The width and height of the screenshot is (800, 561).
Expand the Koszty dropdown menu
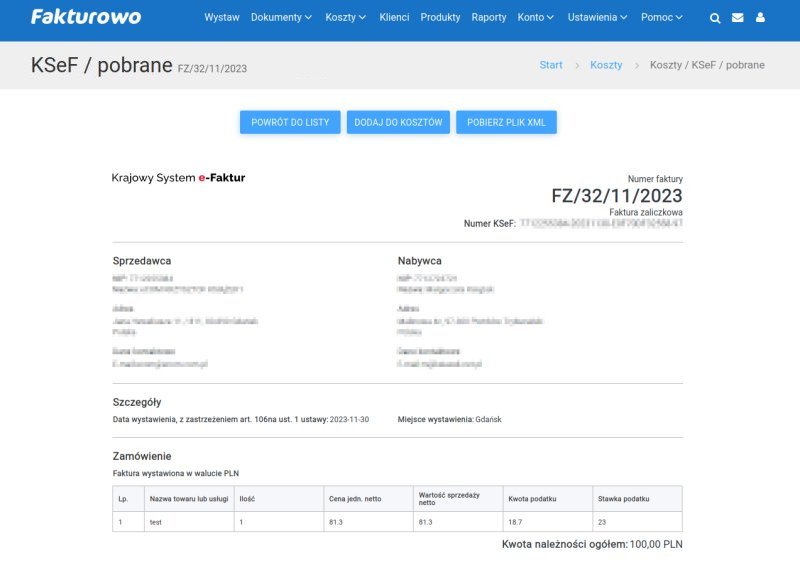tap(345, 17)
